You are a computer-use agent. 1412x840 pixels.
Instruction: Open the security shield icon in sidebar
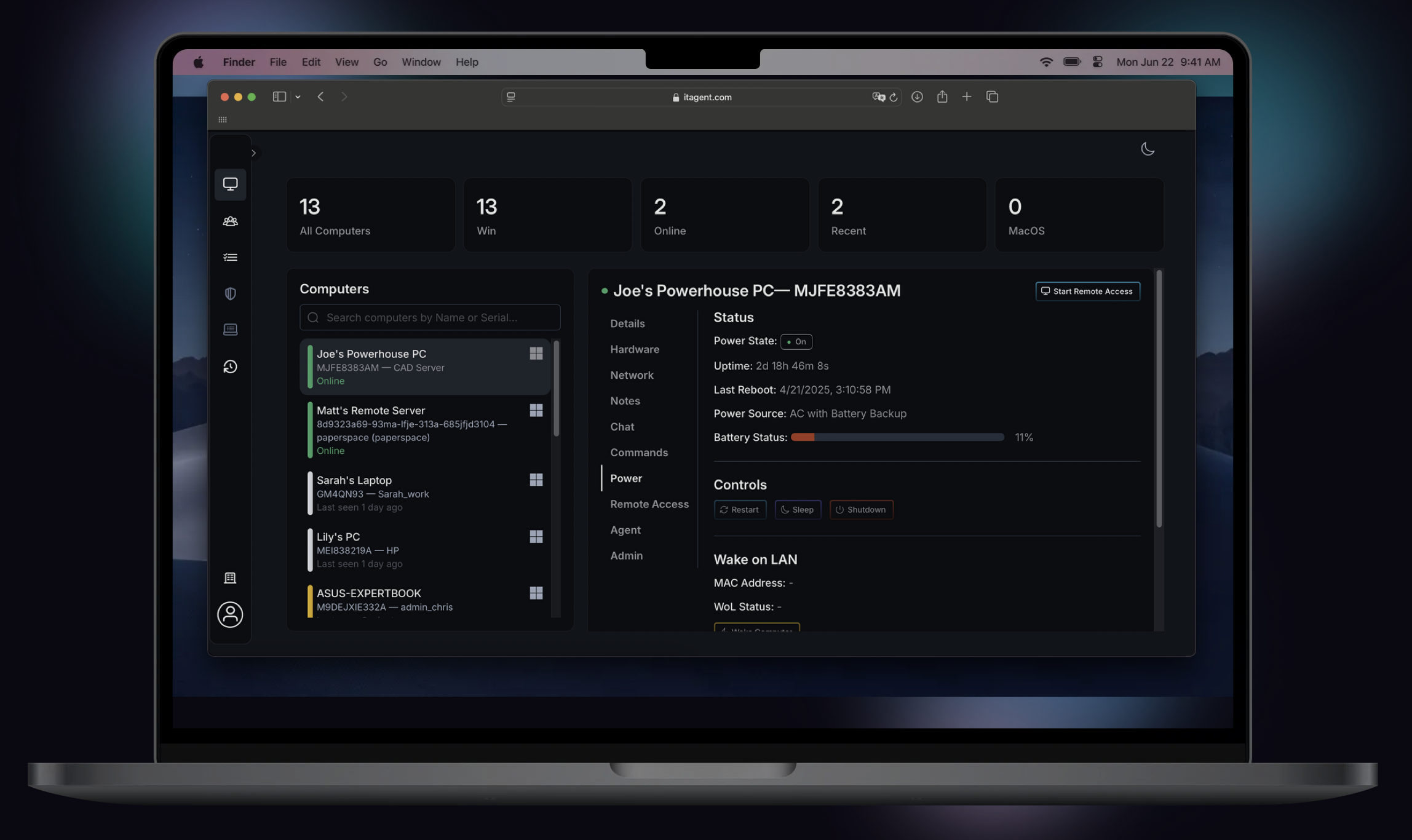(230, 293)
